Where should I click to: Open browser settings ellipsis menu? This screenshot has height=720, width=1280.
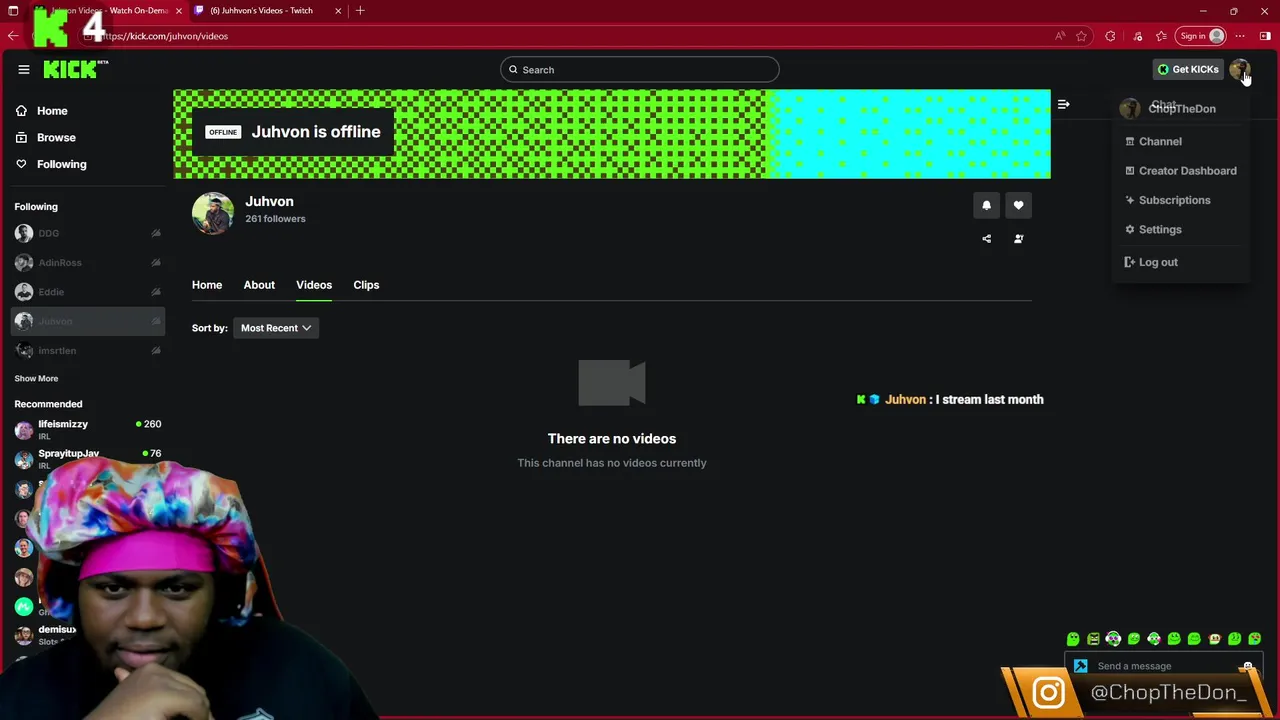[1240, 36]
